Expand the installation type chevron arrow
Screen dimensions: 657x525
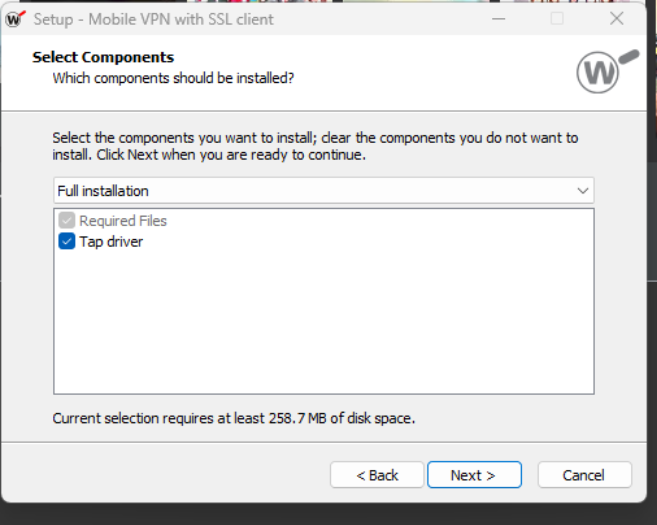(582, 190)
